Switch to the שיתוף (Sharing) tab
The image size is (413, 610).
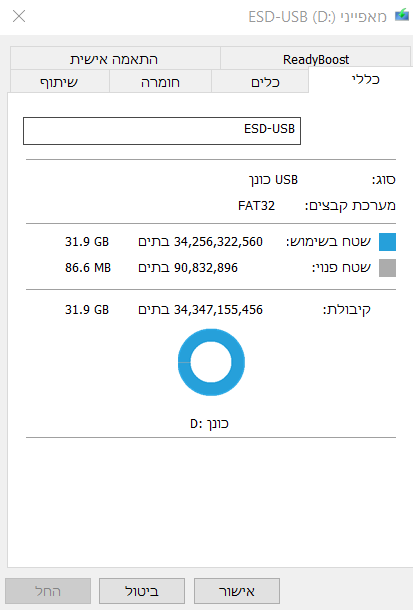point(60,82)
